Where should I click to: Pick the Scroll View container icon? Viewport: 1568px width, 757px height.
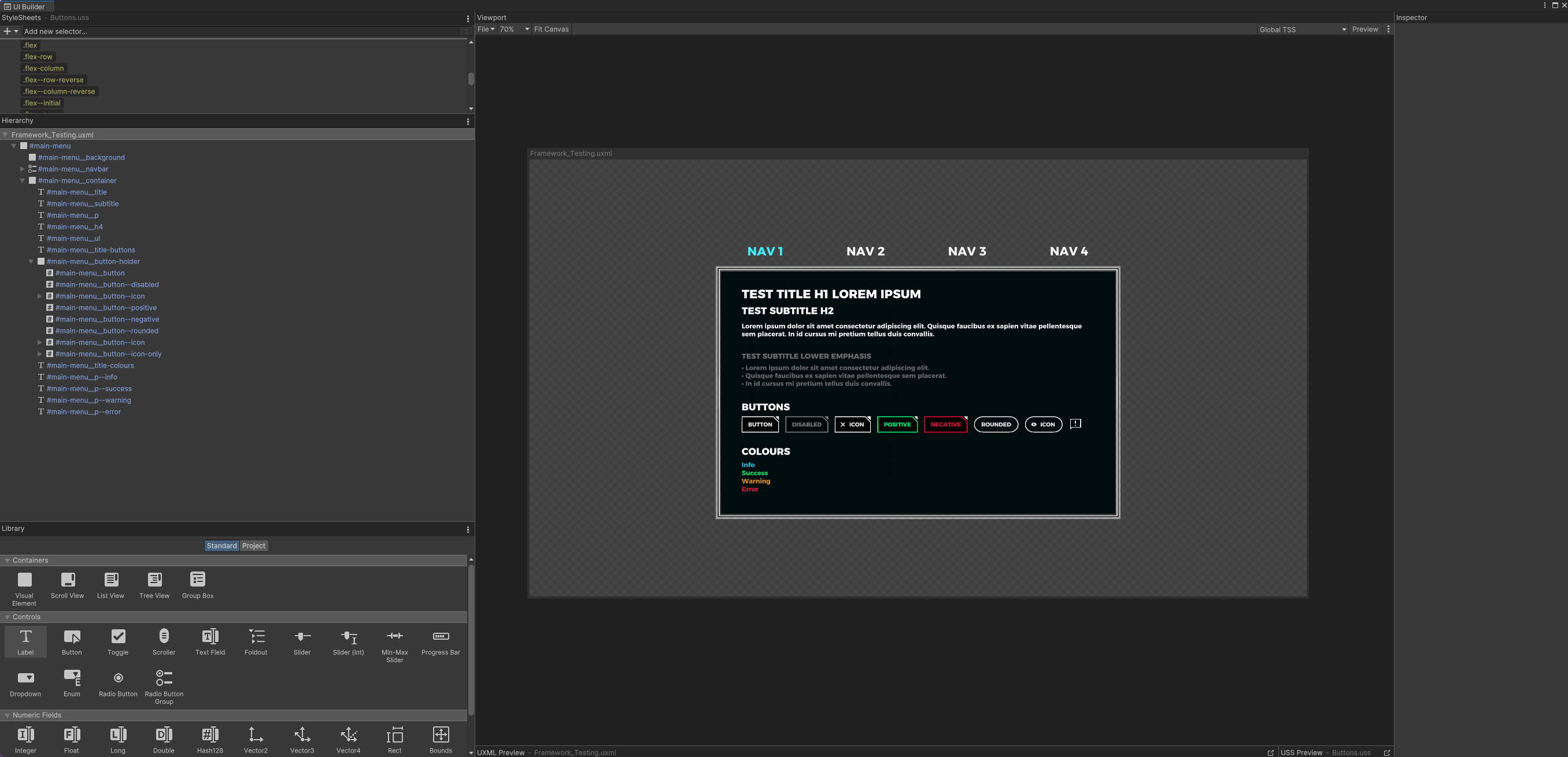coord(68,580)
